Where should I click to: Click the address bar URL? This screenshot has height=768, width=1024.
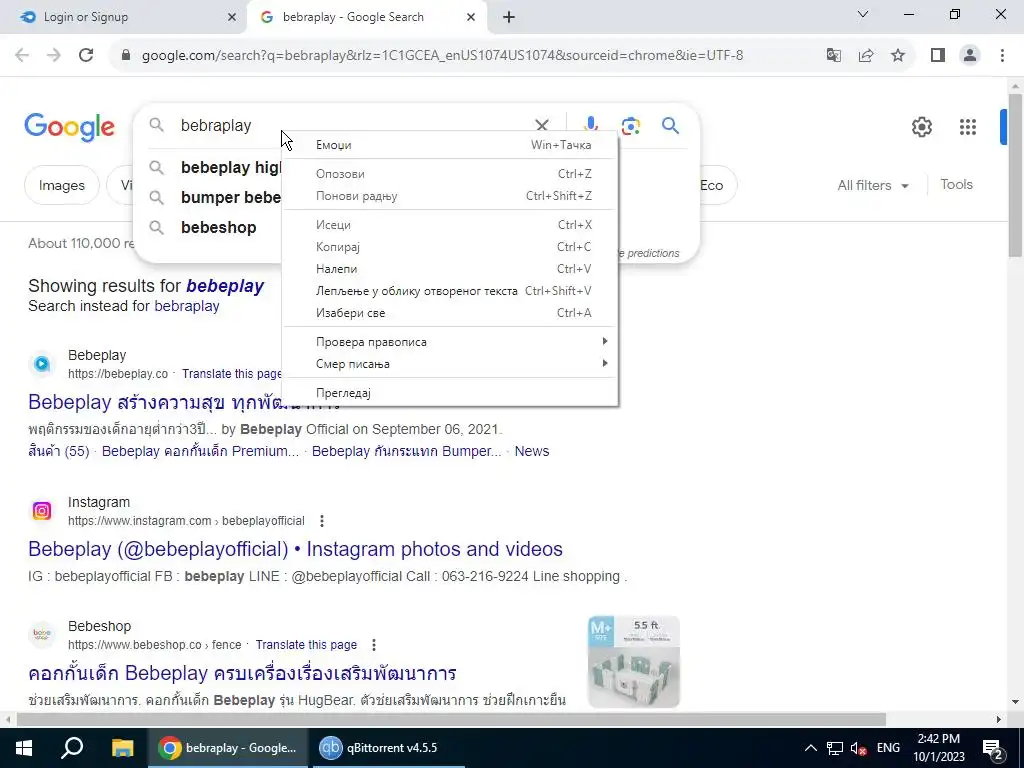click(x=442, y=56)
